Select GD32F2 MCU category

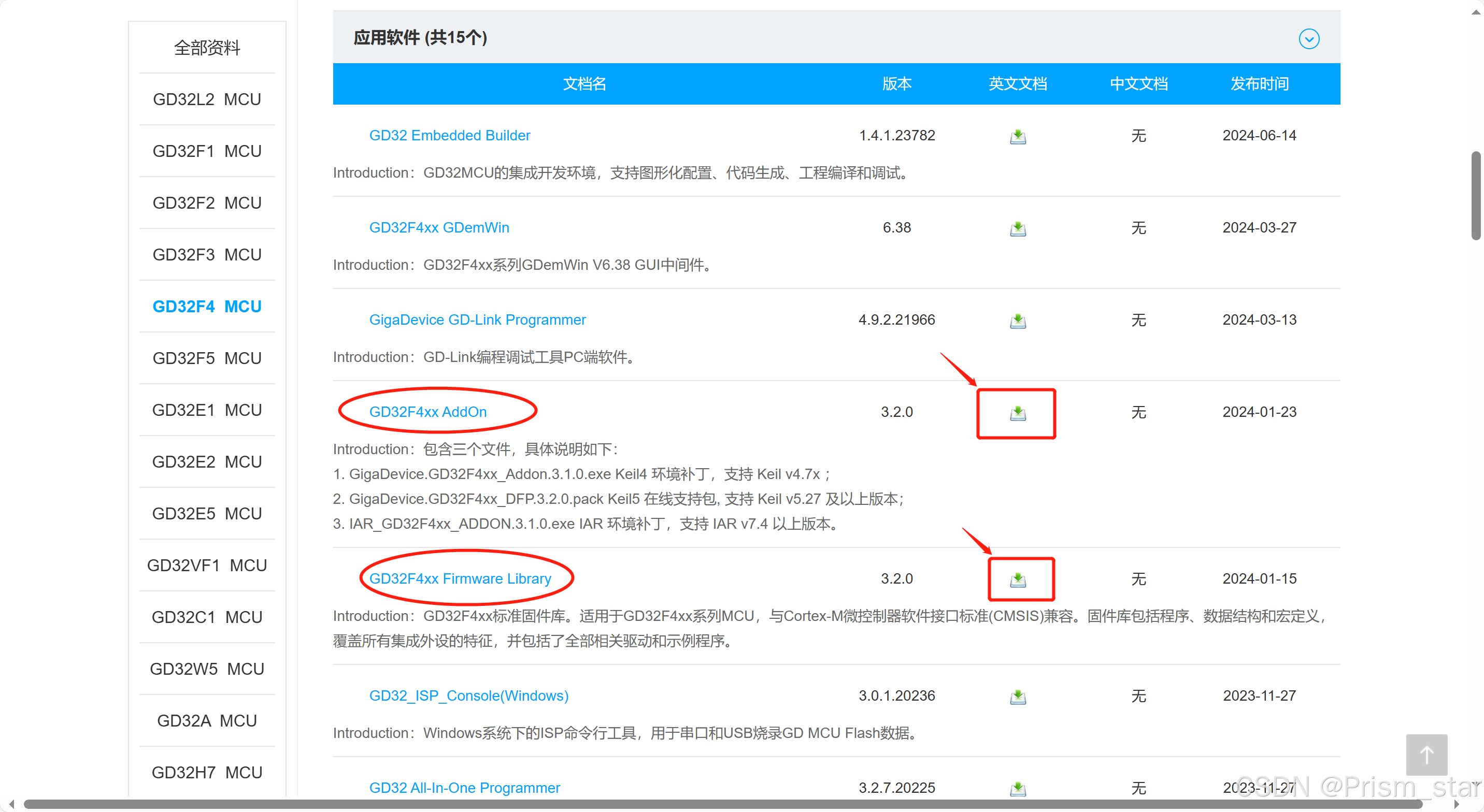click(x=207, y=204)
